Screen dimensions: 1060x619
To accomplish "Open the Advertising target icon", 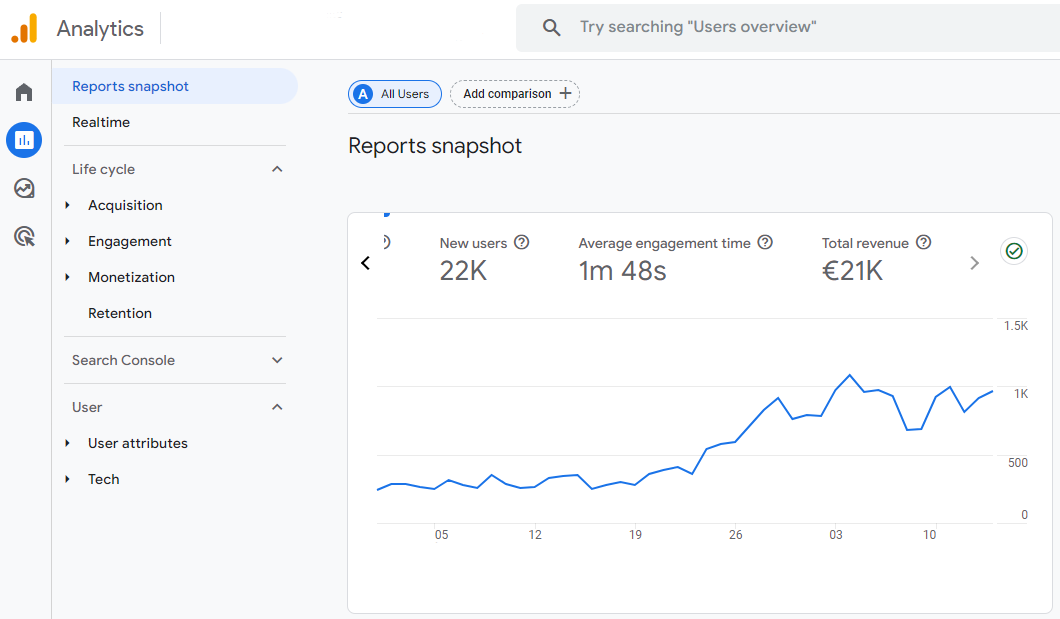I will tap(24, 237).
